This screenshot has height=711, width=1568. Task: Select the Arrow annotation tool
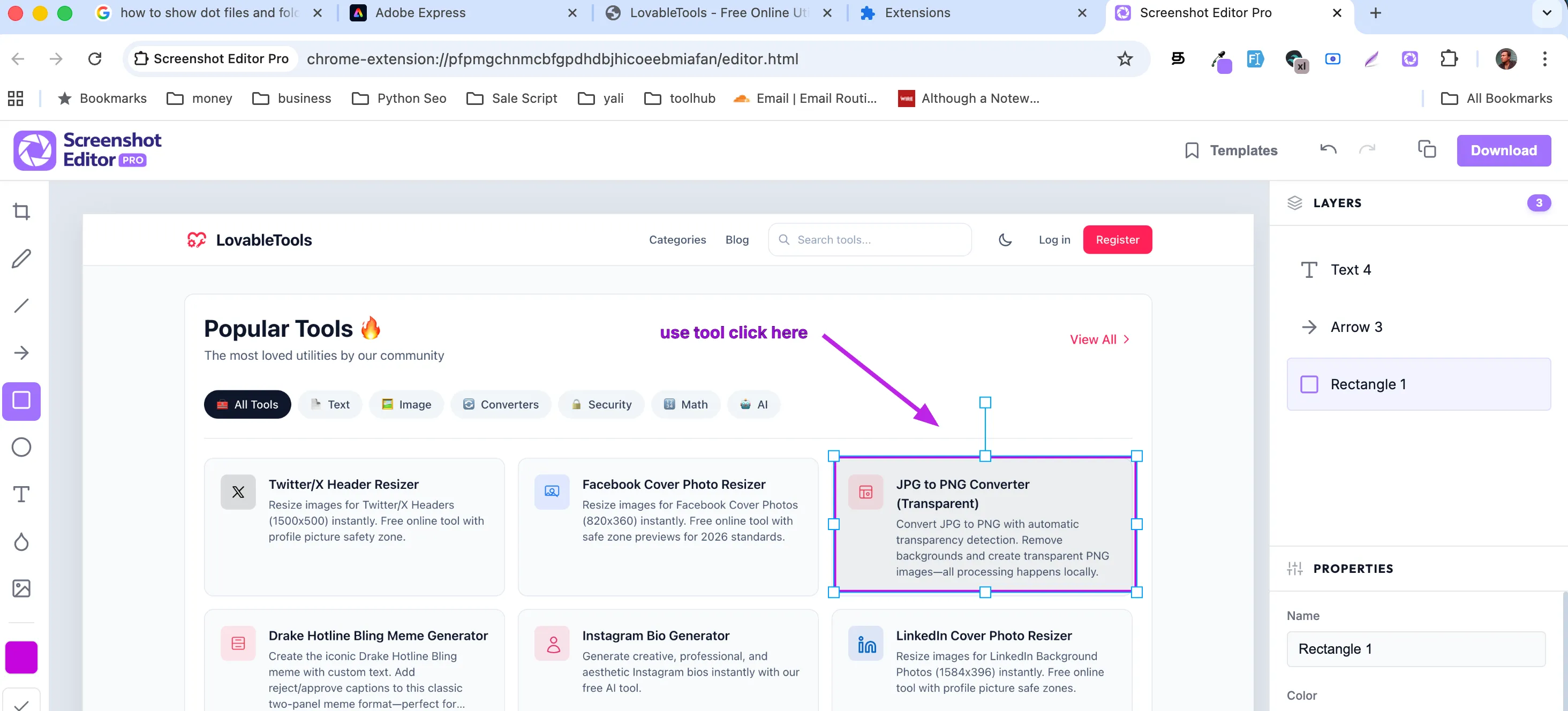(21, 353)
